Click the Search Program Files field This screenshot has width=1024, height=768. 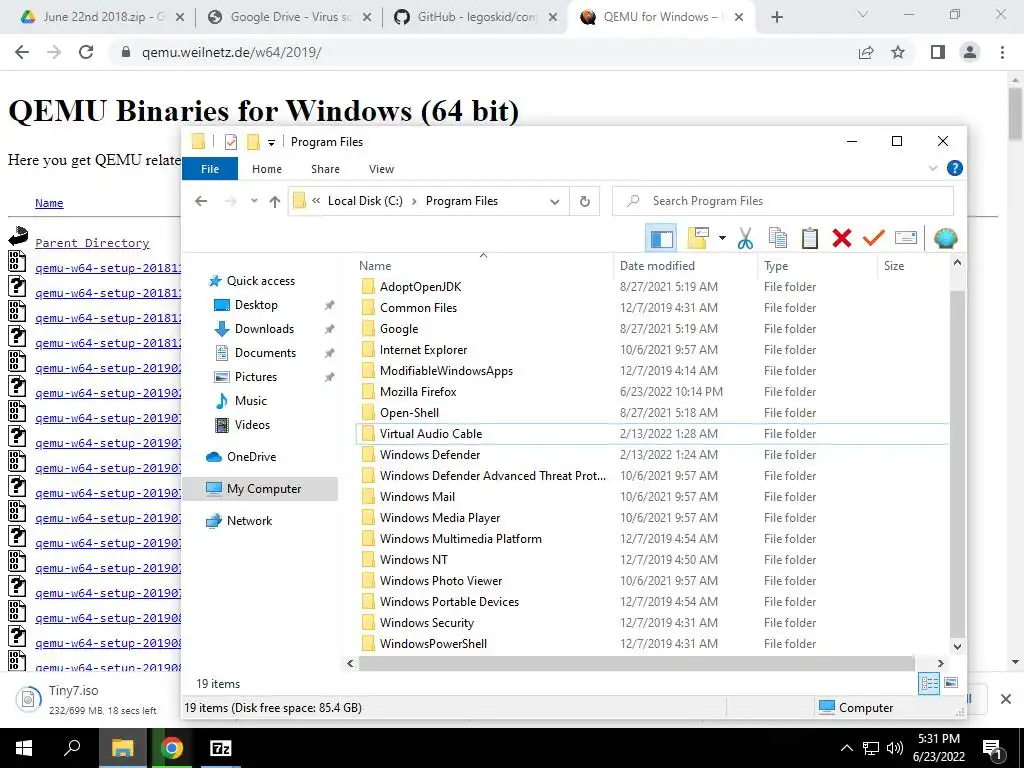pyautogui.click(x=782, y=201)
